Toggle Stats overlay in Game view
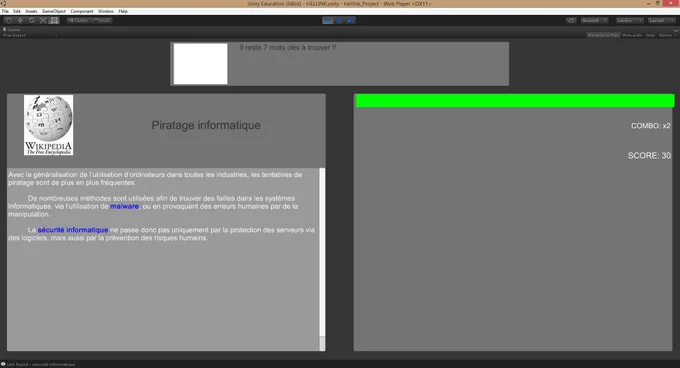Image resolution: width=680 pixels, height=368 pixels. tap(650, 35)
